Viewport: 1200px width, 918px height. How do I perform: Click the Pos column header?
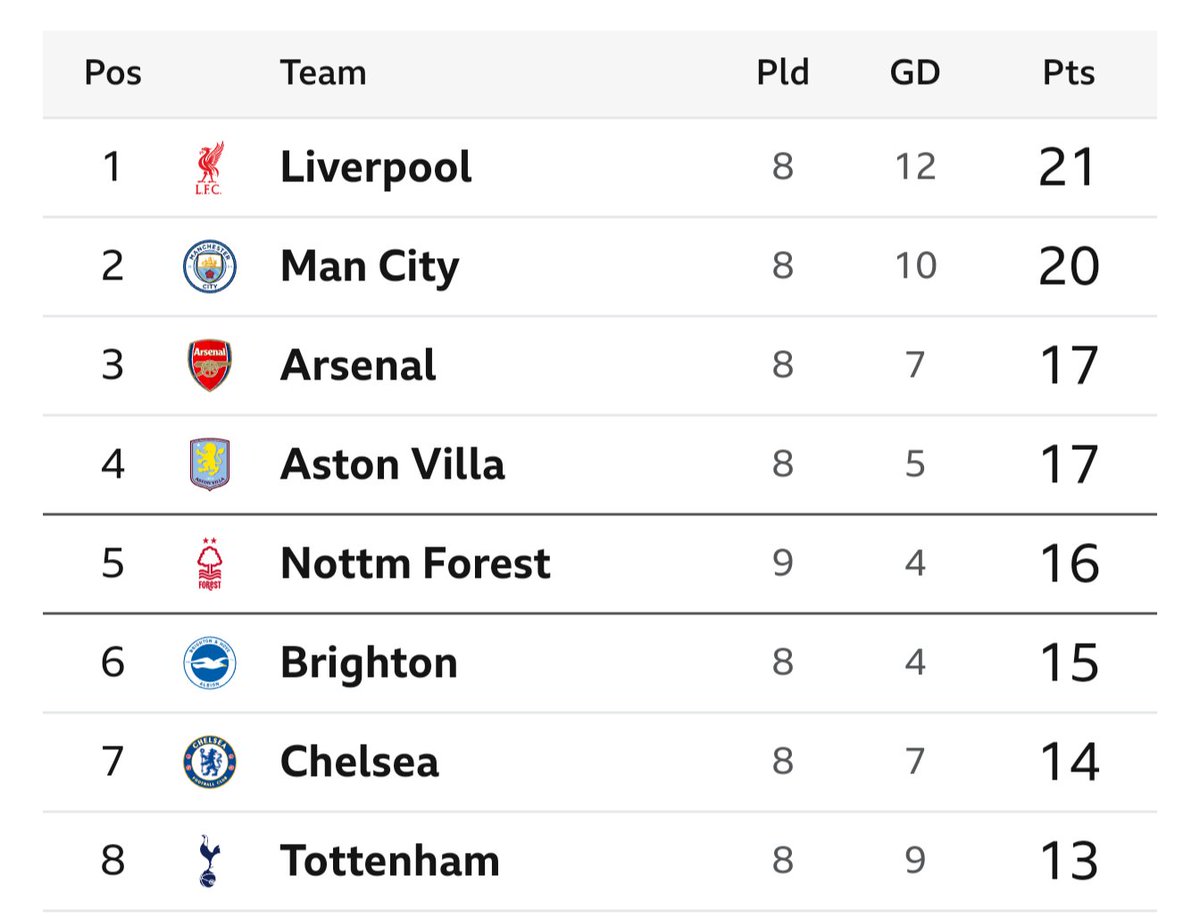point(113,73)
